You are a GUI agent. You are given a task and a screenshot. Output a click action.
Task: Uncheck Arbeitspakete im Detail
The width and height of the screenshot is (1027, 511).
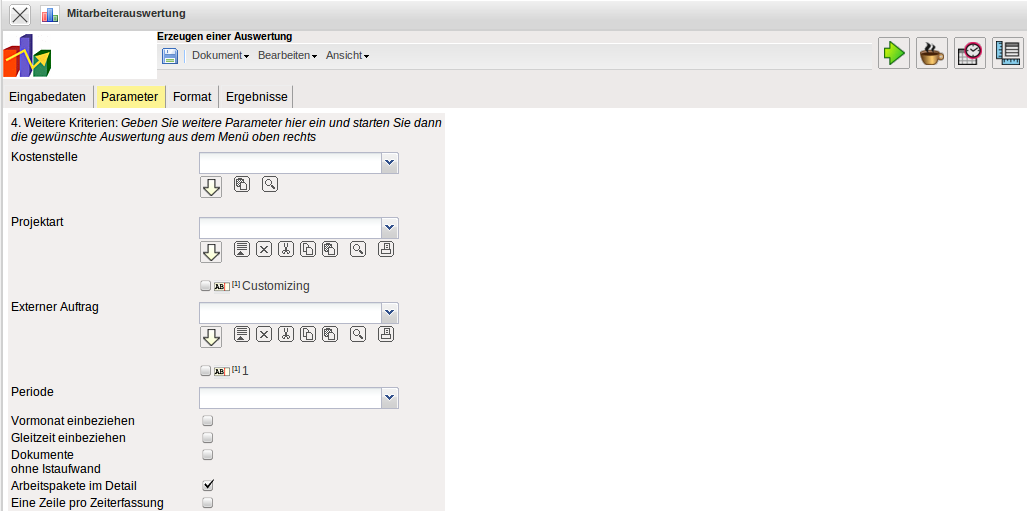[208, 486]
